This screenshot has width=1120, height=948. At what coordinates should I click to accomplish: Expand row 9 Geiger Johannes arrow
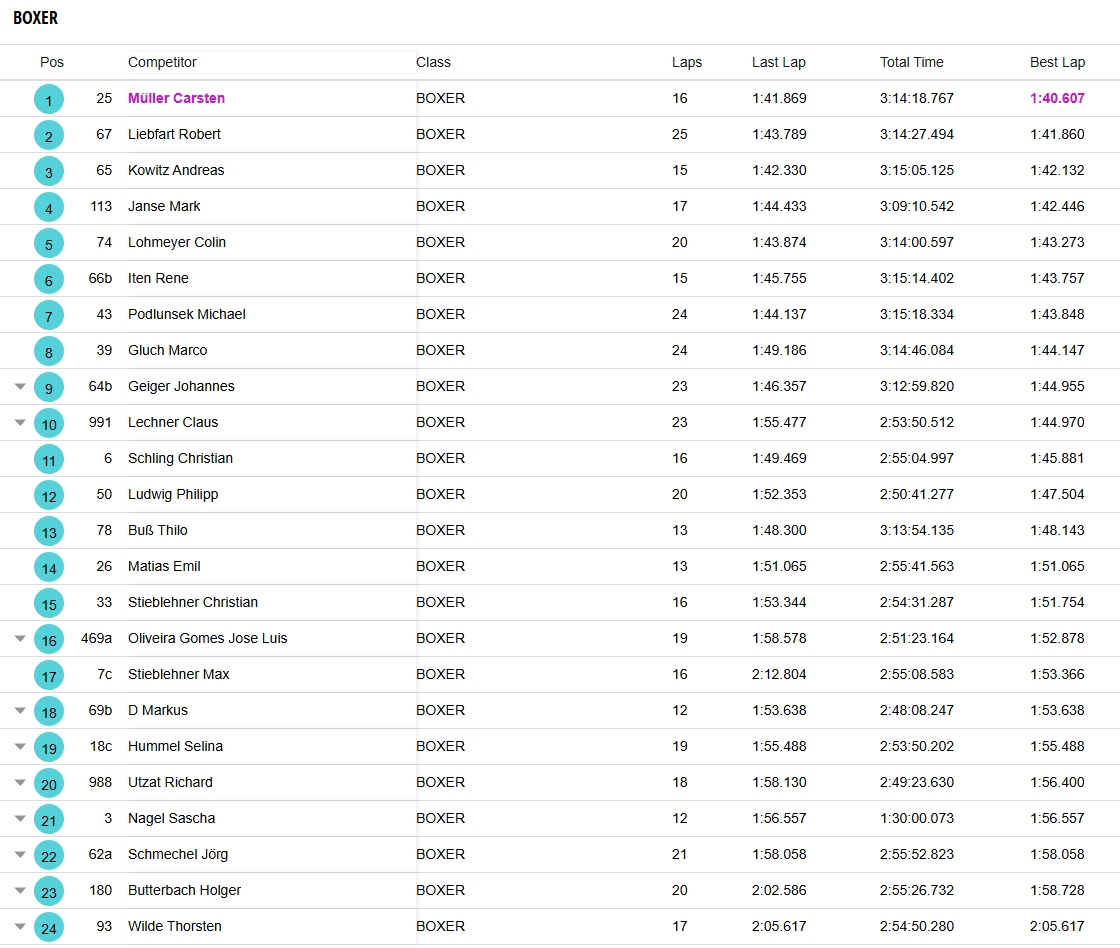pyautogui.click(x=20, y=386)
